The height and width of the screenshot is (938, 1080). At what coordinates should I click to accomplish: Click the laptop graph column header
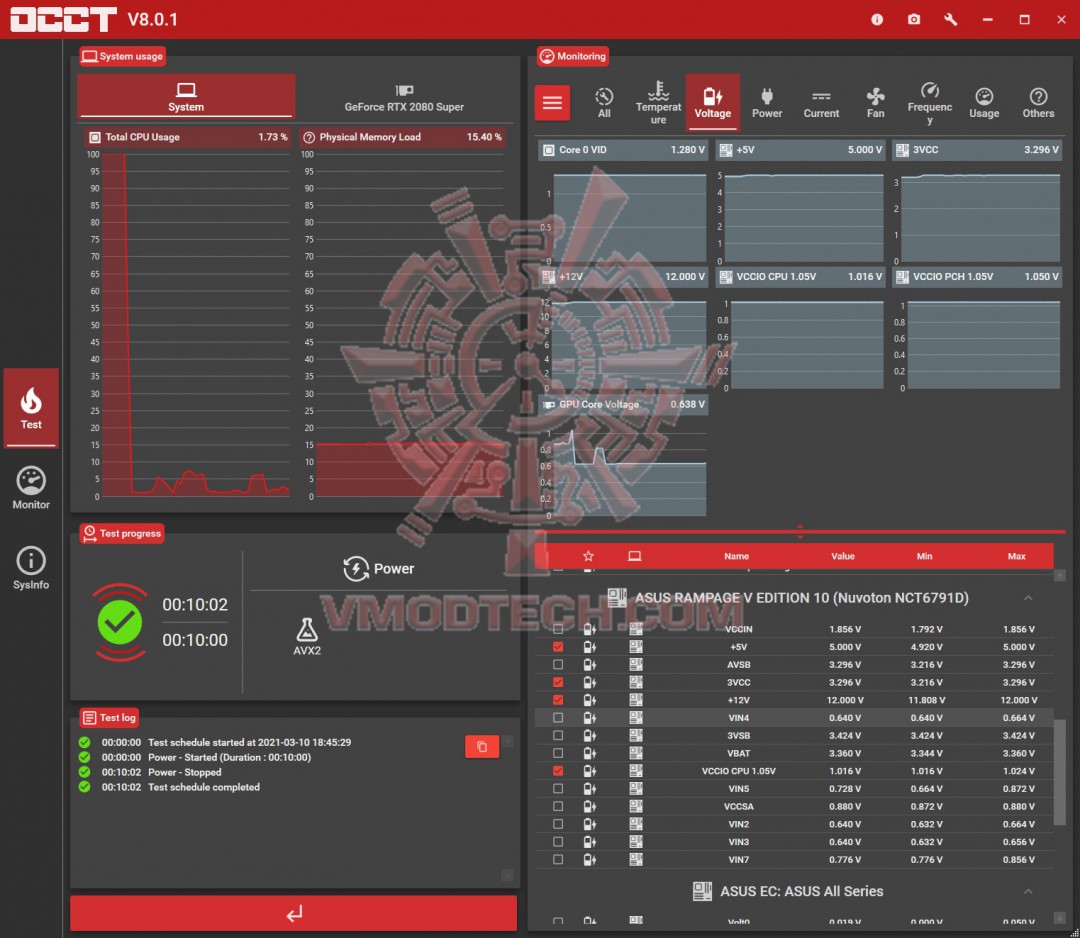634,556
